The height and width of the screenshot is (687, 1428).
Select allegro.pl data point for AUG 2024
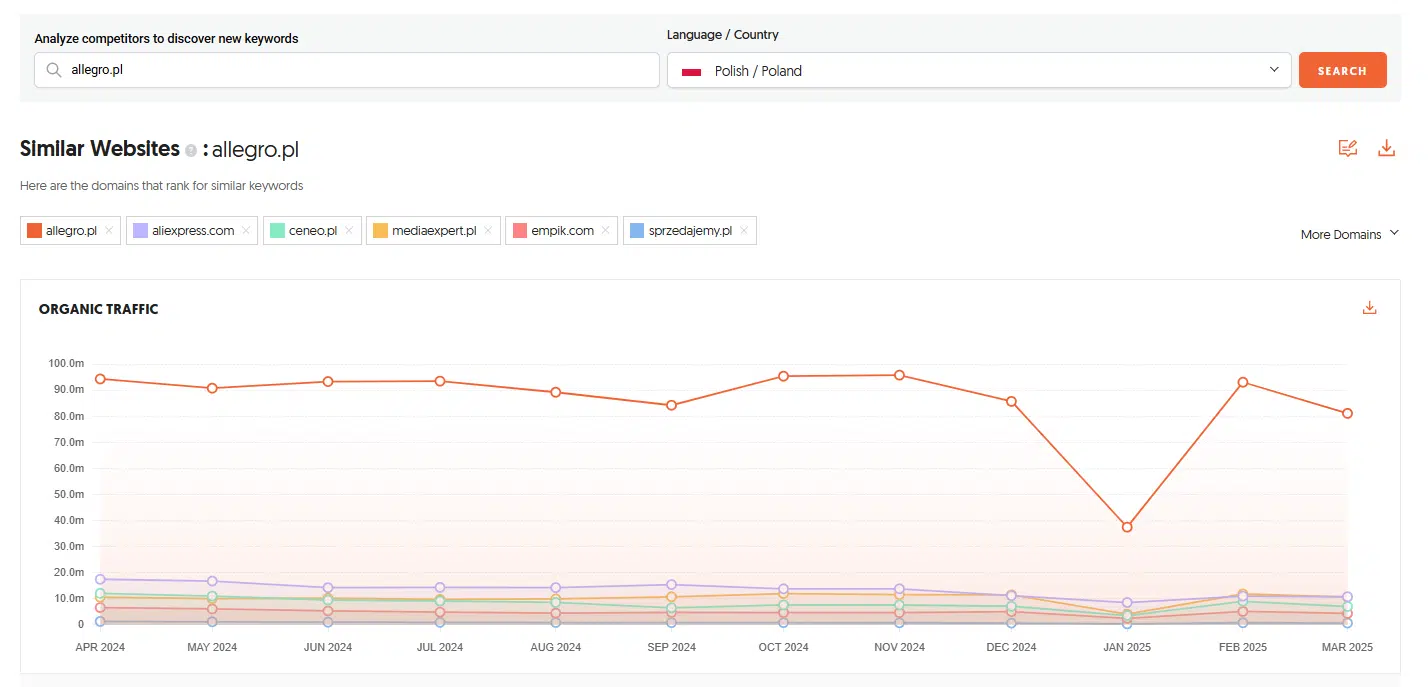click(x=556, y=392)
